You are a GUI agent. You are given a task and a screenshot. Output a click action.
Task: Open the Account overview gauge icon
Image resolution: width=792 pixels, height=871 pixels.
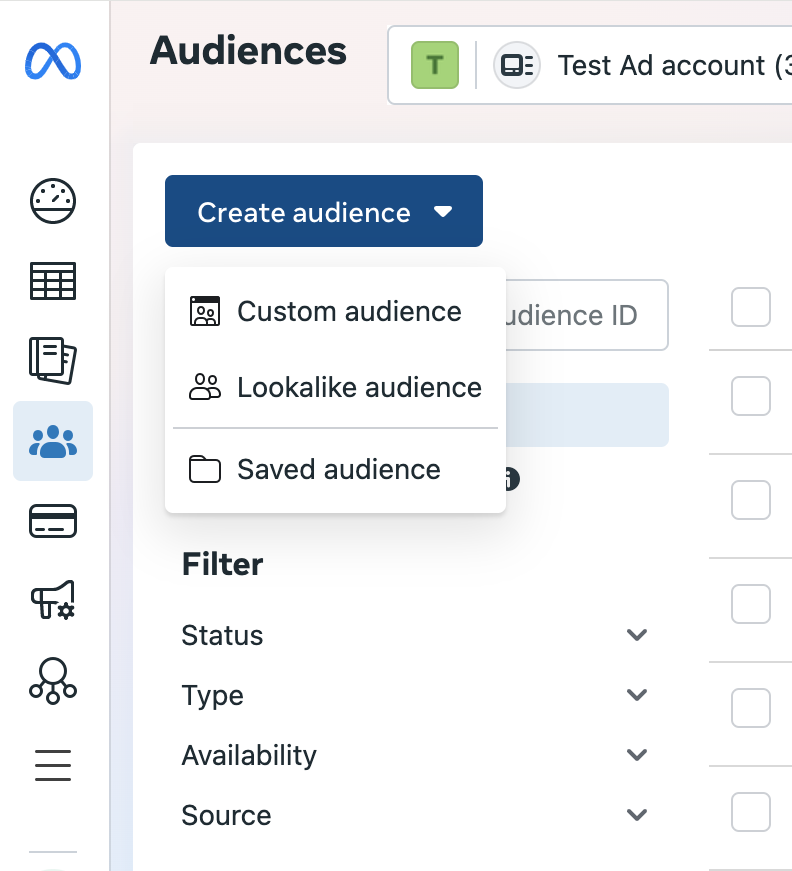point(53,201)
